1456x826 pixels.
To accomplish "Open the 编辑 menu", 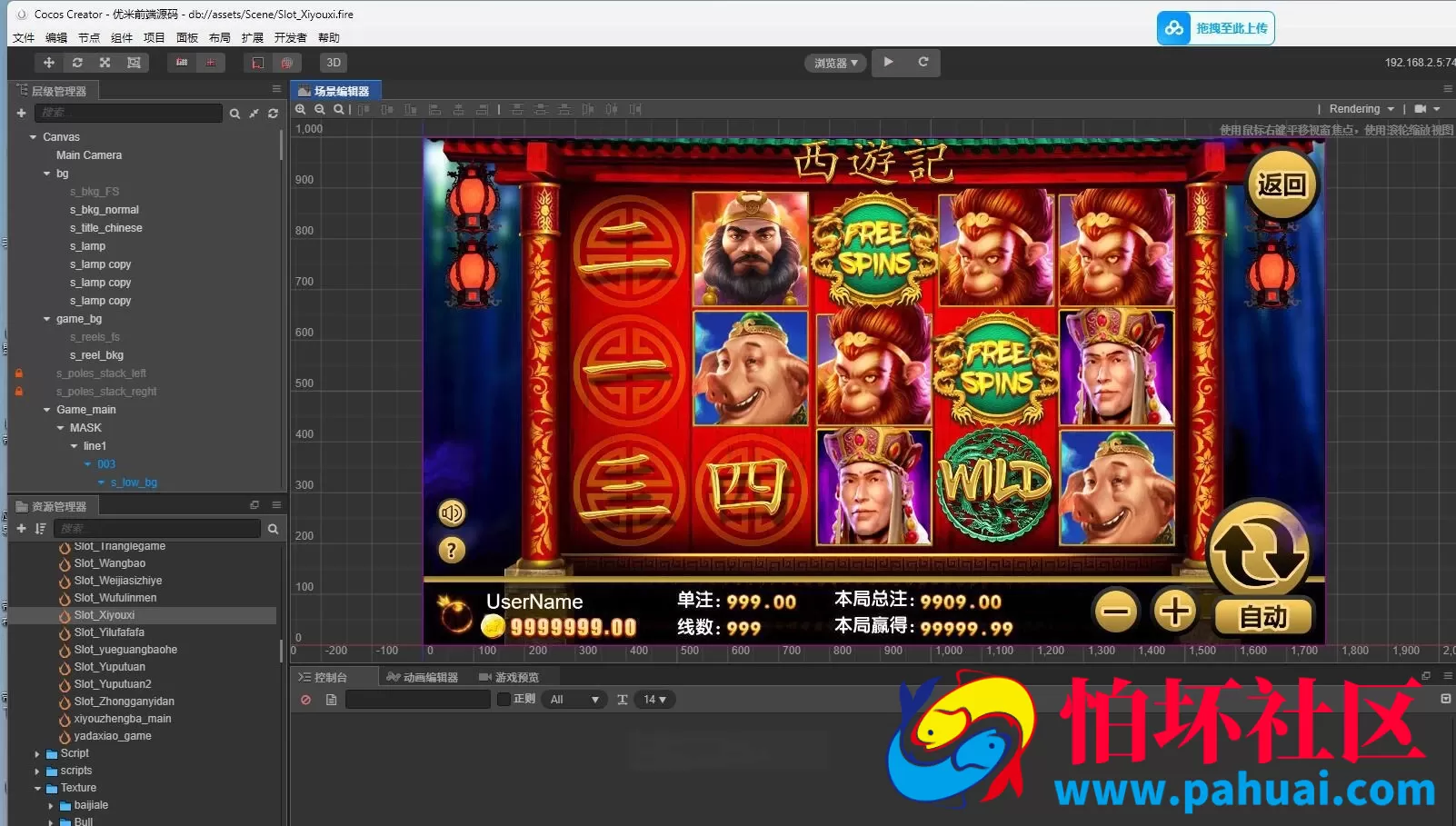I will pos(56,38).
